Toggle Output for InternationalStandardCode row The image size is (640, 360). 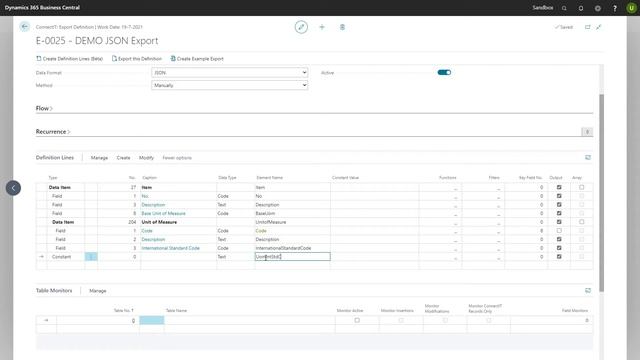coord(559,248)
